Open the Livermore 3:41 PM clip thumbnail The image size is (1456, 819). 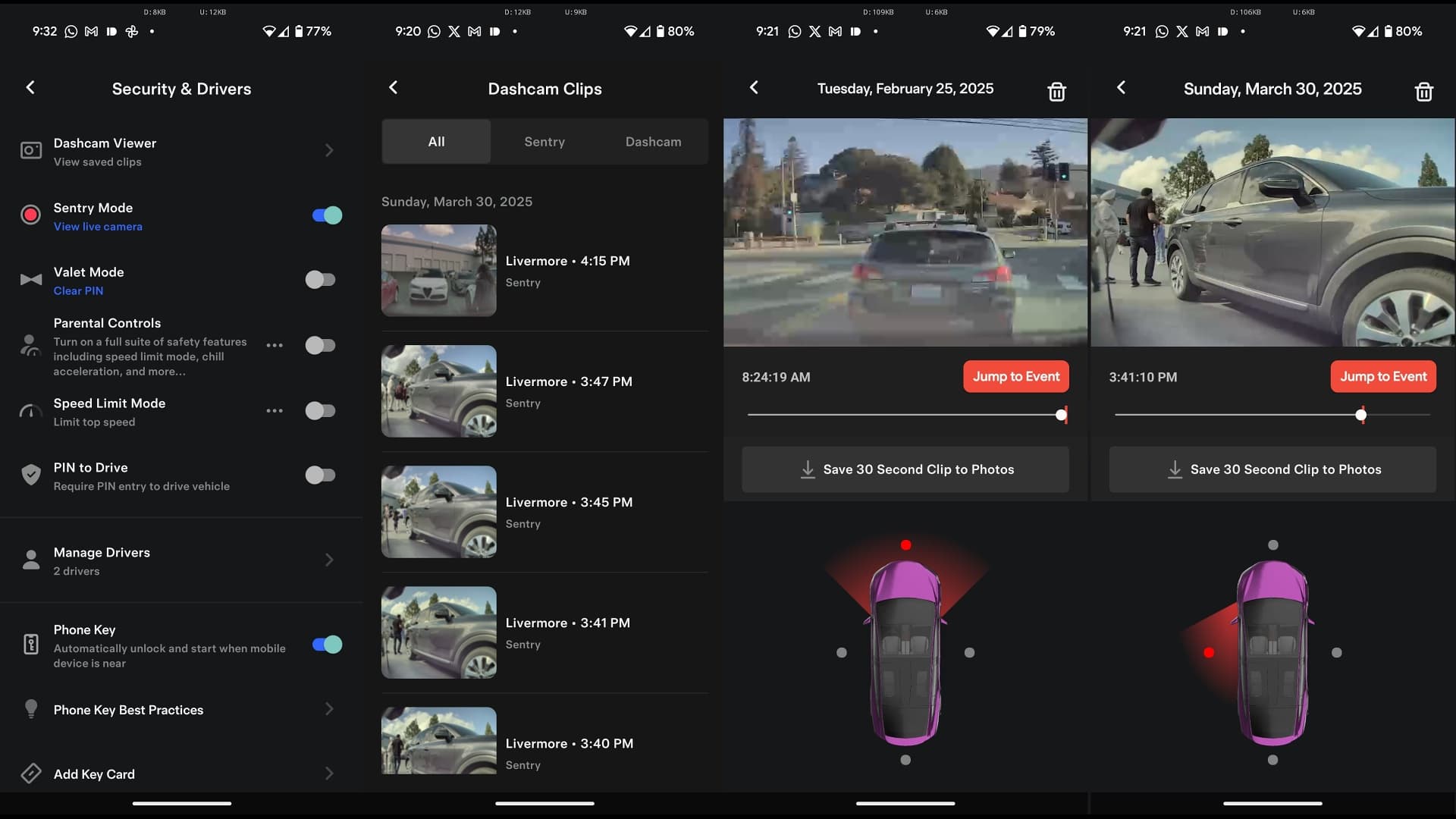tap(439, 632)
